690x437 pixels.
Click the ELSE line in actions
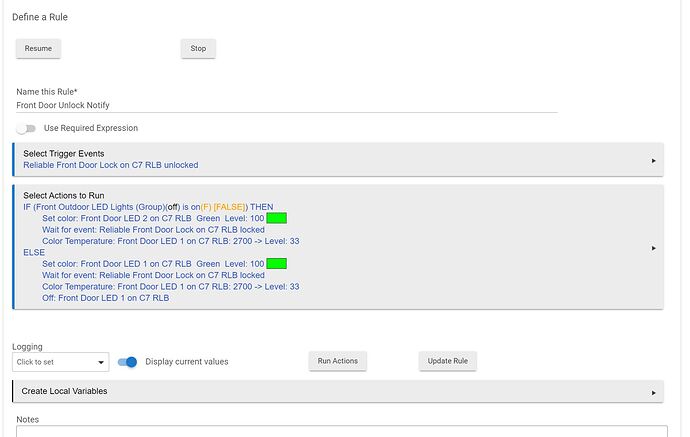(34, 253)
